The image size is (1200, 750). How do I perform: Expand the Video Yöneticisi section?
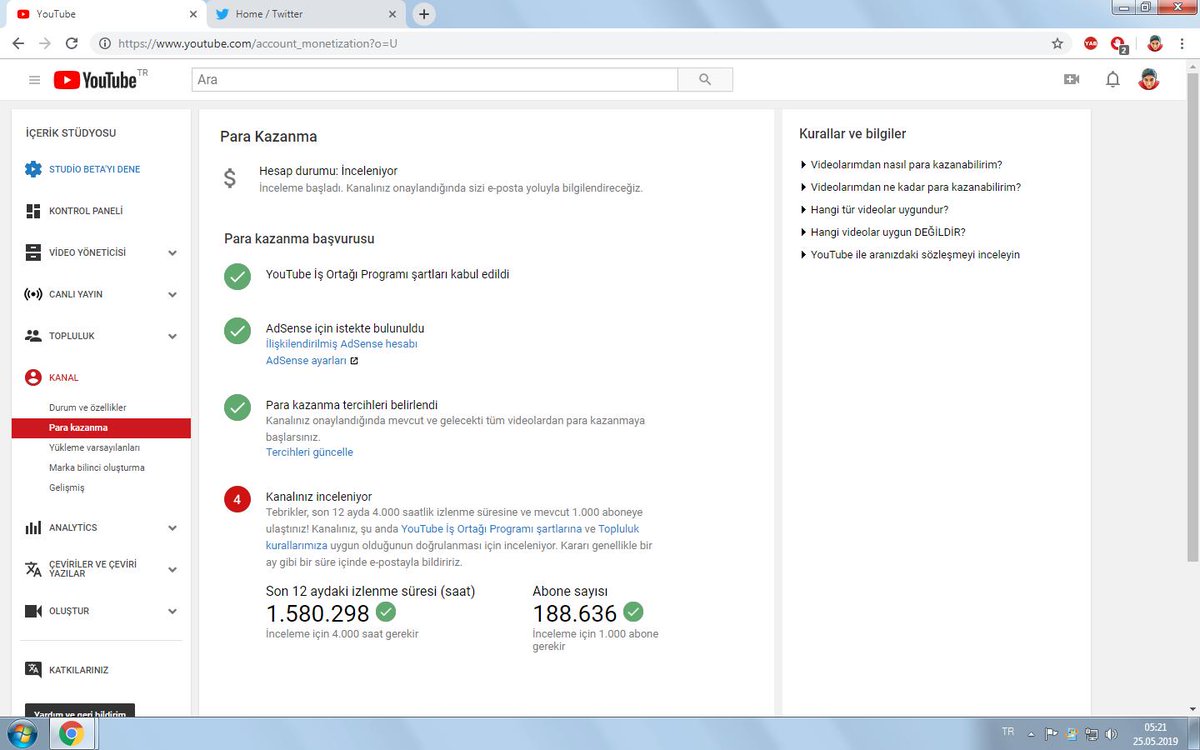coord(173,253)
